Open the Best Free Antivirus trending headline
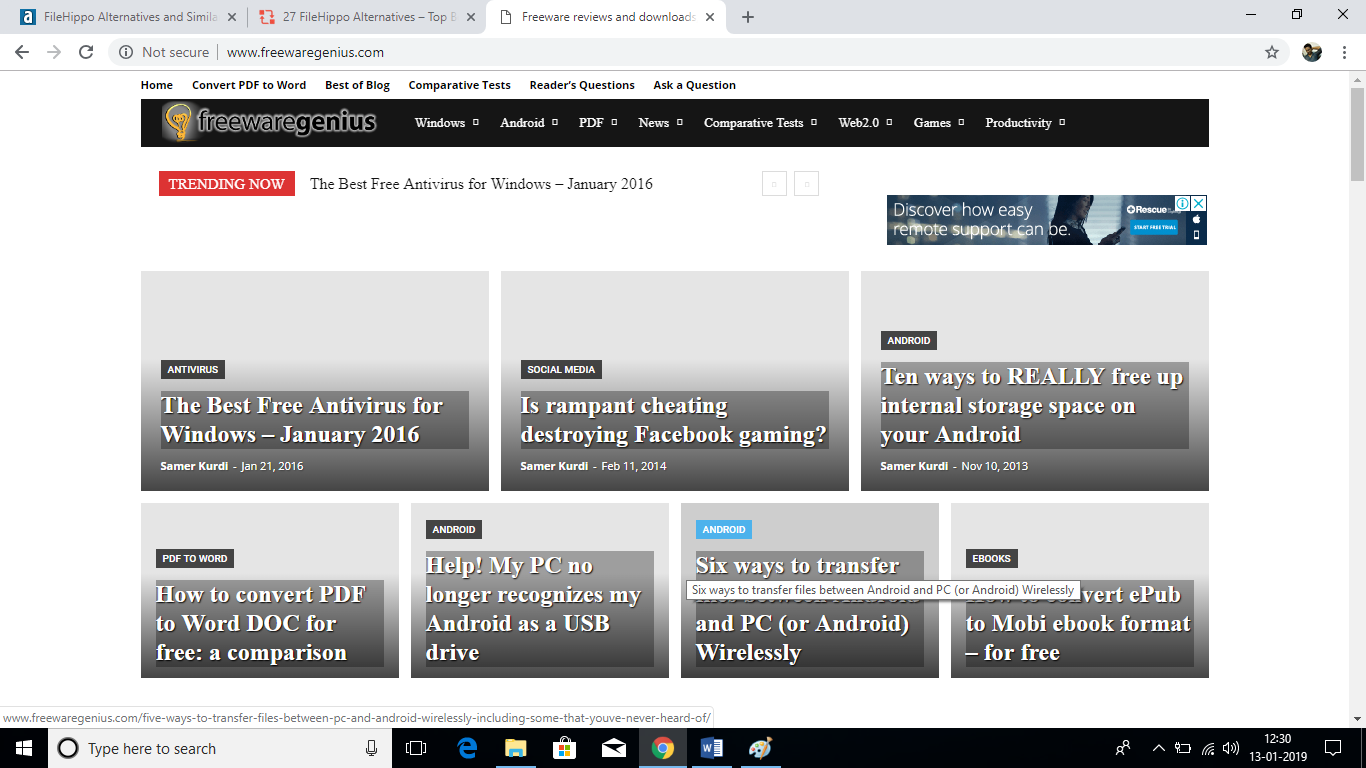 481,184
